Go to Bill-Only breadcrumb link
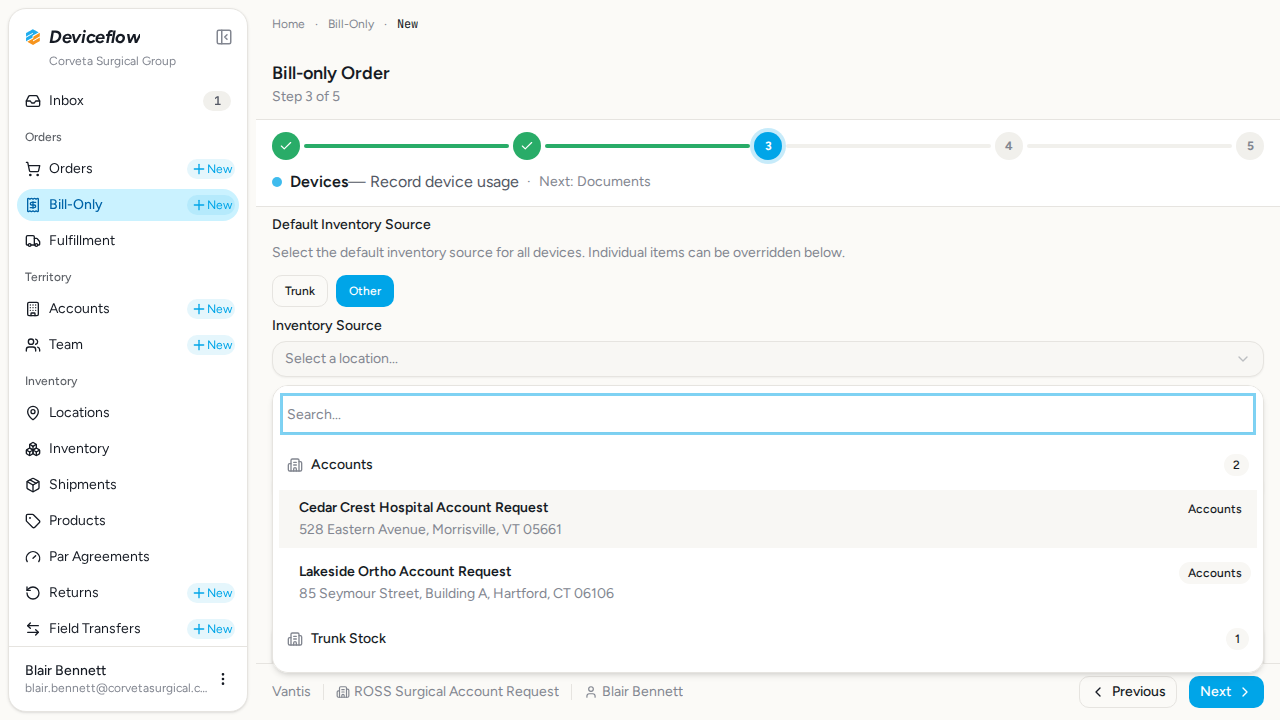 click(x=351, y=24)
